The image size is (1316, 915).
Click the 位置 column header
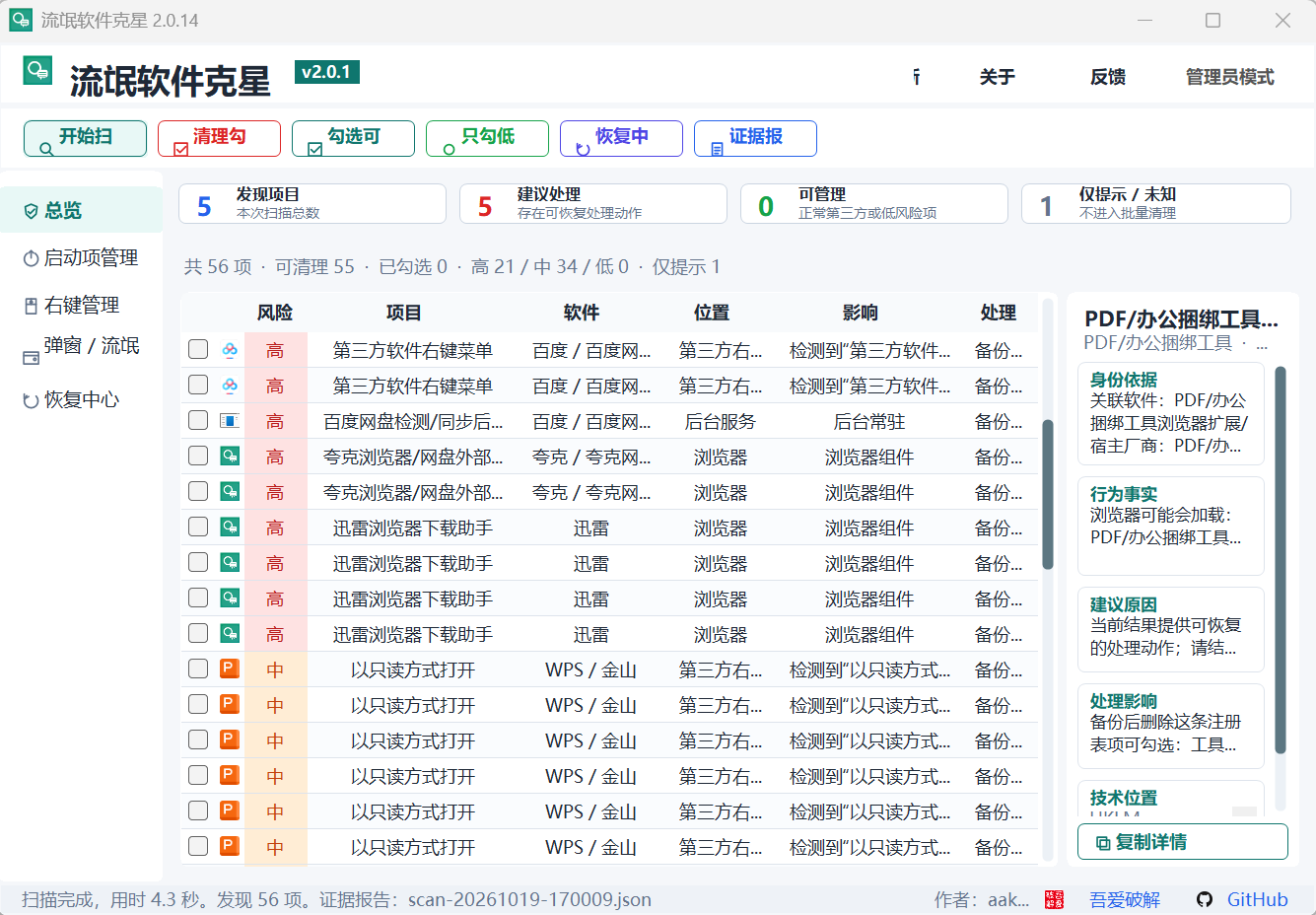712,313
